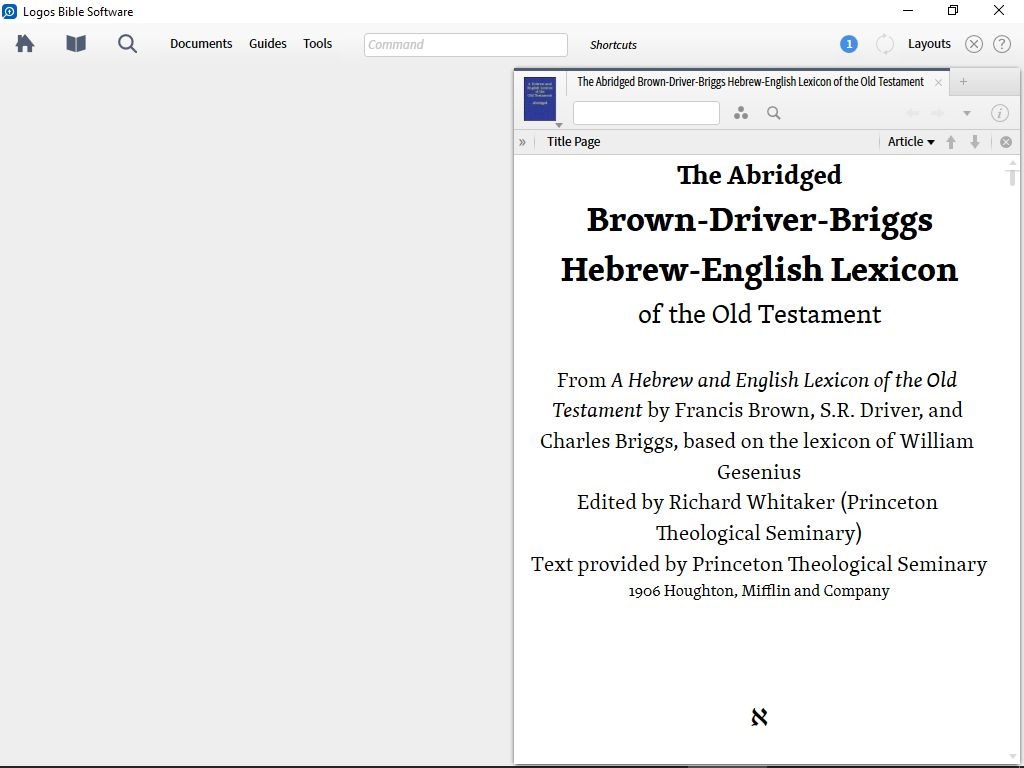Open the main Search magnifier icon

click(x=127, y=44)
